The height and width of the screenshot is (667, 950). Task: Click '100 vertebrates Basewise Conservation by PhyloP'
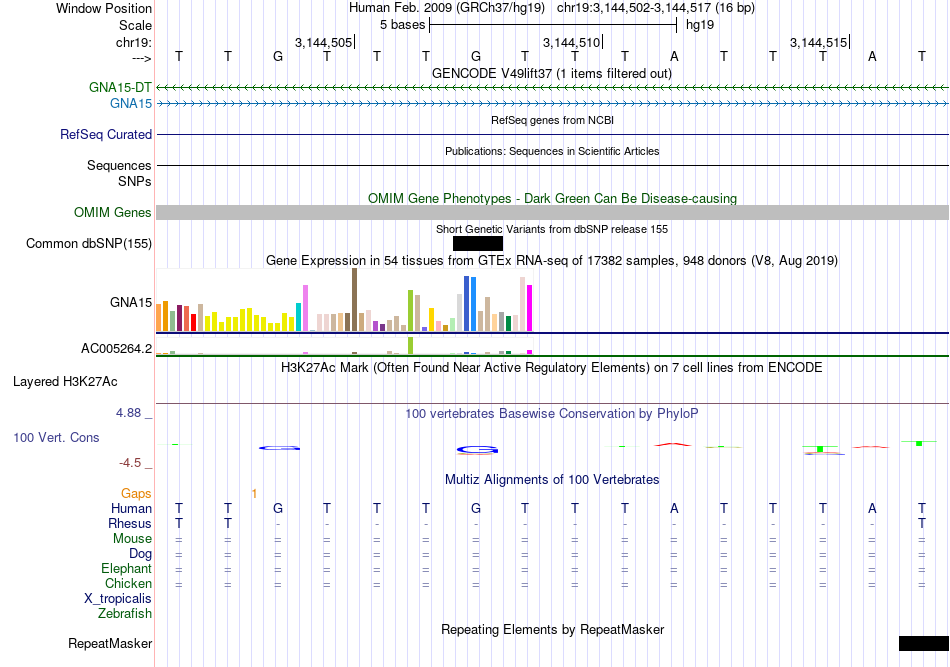552,413
